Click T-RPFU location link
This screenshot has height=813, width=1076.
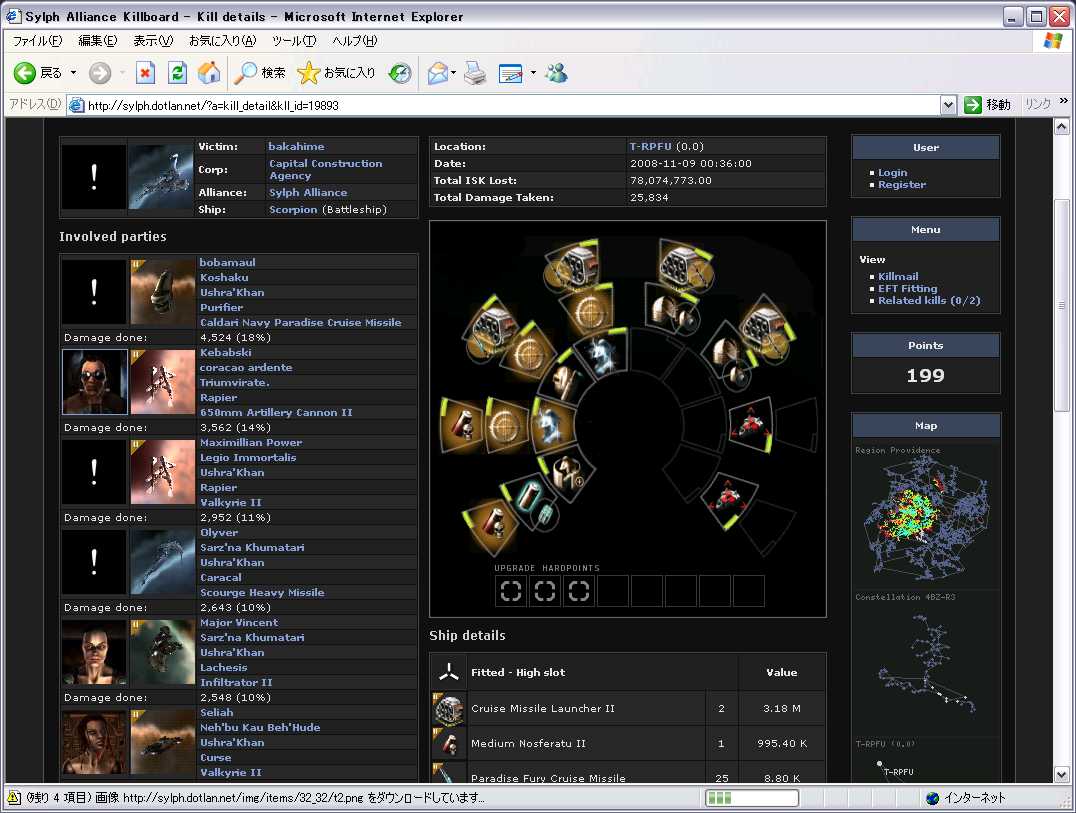tap(651, 146)
